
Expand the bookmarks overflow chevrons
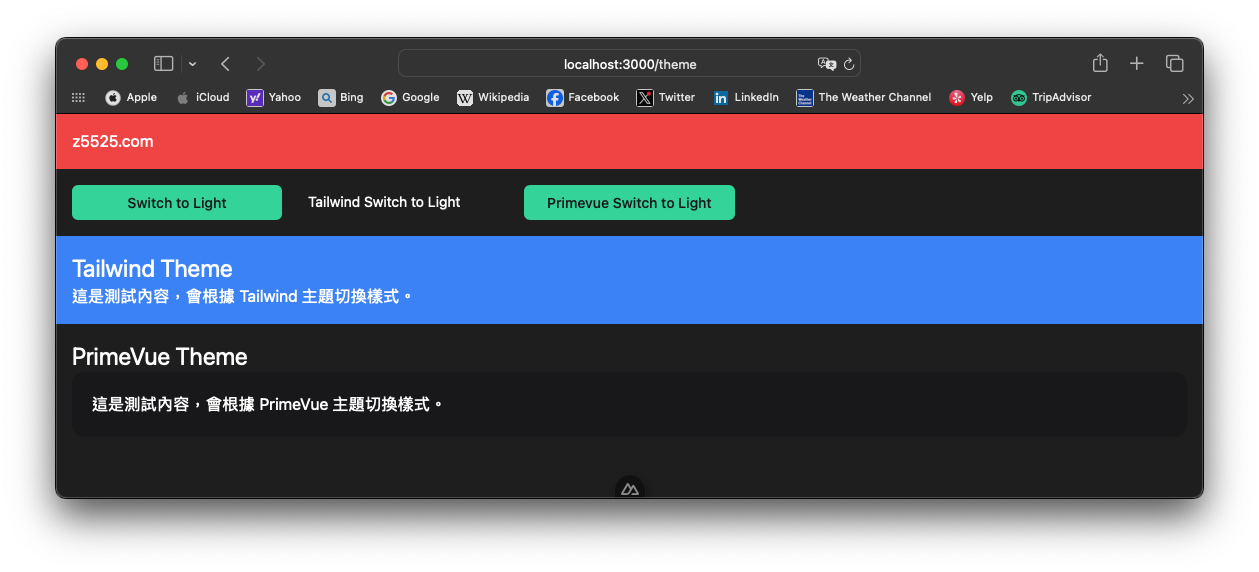pyautogui.click(x=1187, y=98)
